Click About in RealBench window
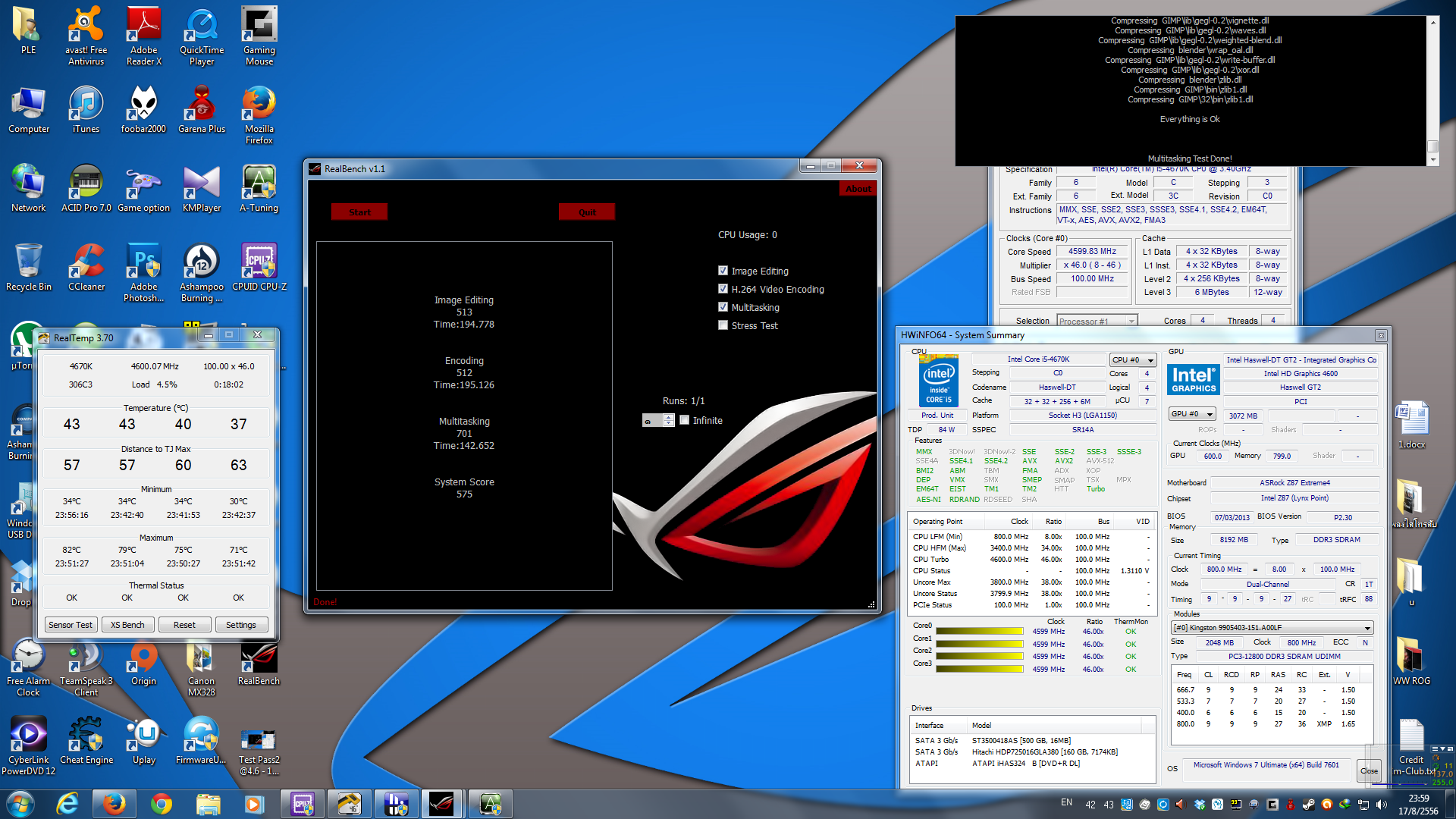The height and width of the screenshot is (819, 1456). 858,189
